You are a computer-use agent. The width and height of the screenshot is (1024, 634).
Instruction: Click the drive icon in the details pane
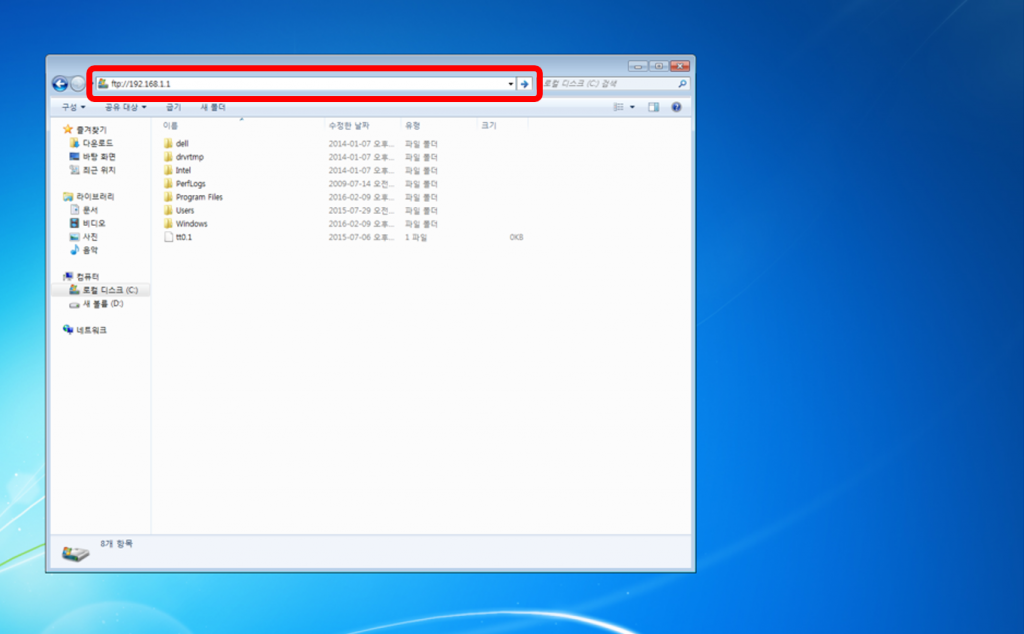point(76,554)
